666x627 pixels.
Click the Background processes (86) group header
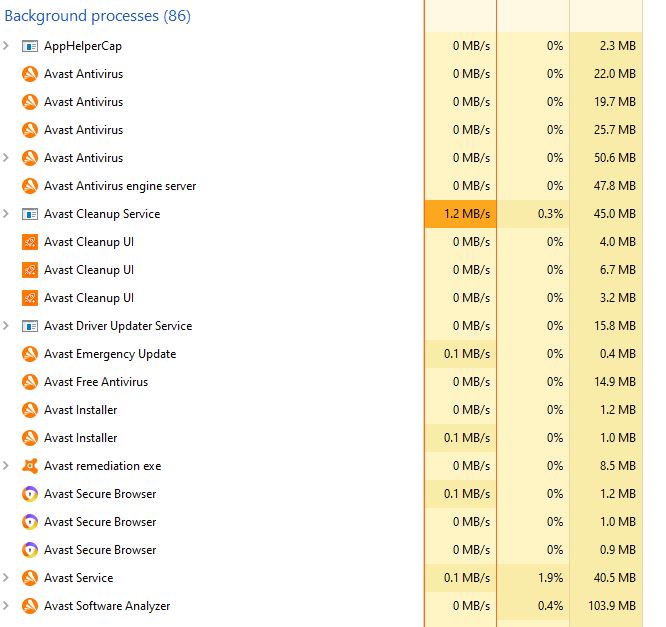point(98,16)
